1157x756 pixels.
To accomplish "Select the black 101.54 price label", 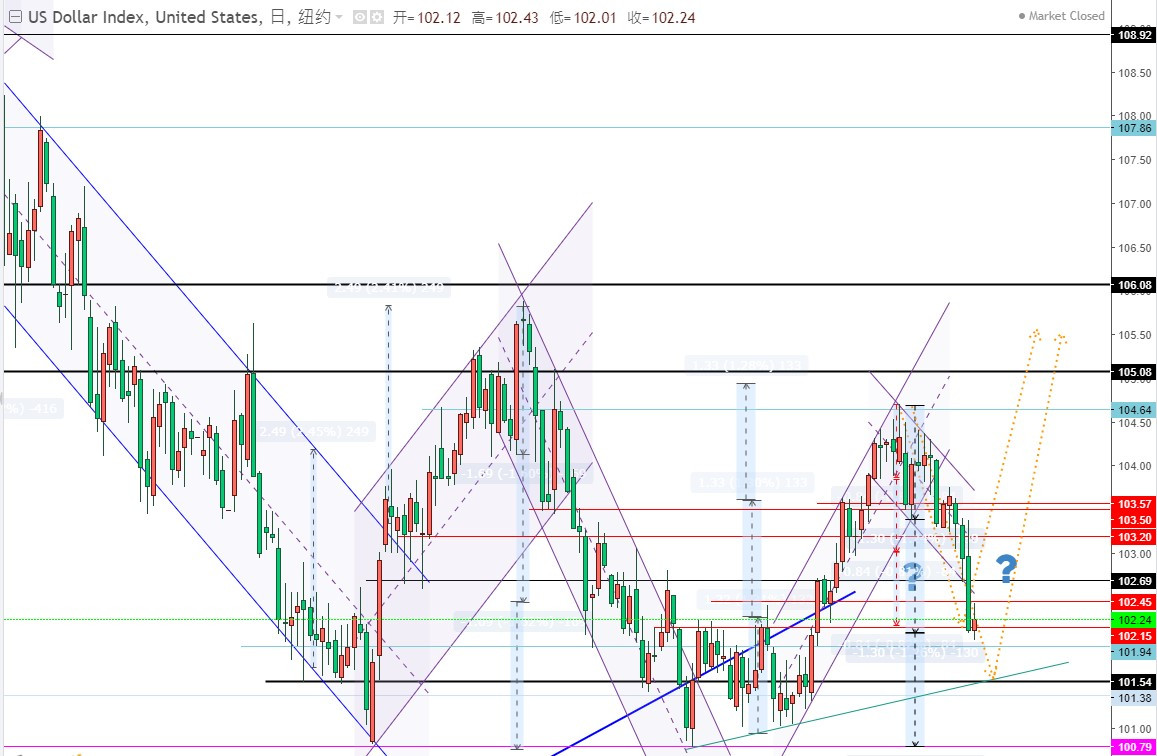I will pyautogui.click(x=1134, y=683).
